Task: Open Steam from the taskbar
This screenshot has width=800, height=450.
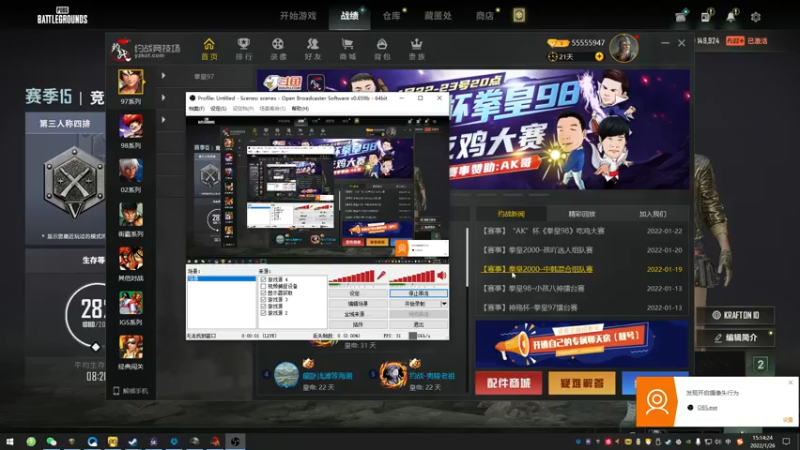Action: 133,441
